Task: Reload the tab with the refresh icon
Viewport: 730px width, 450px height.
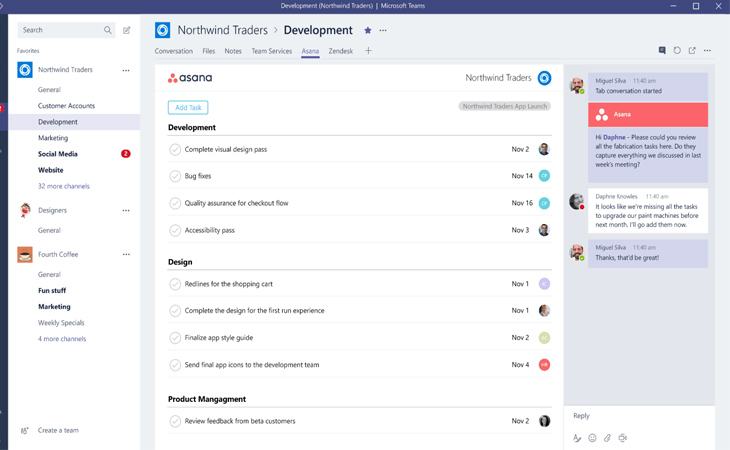Action: 677,50
